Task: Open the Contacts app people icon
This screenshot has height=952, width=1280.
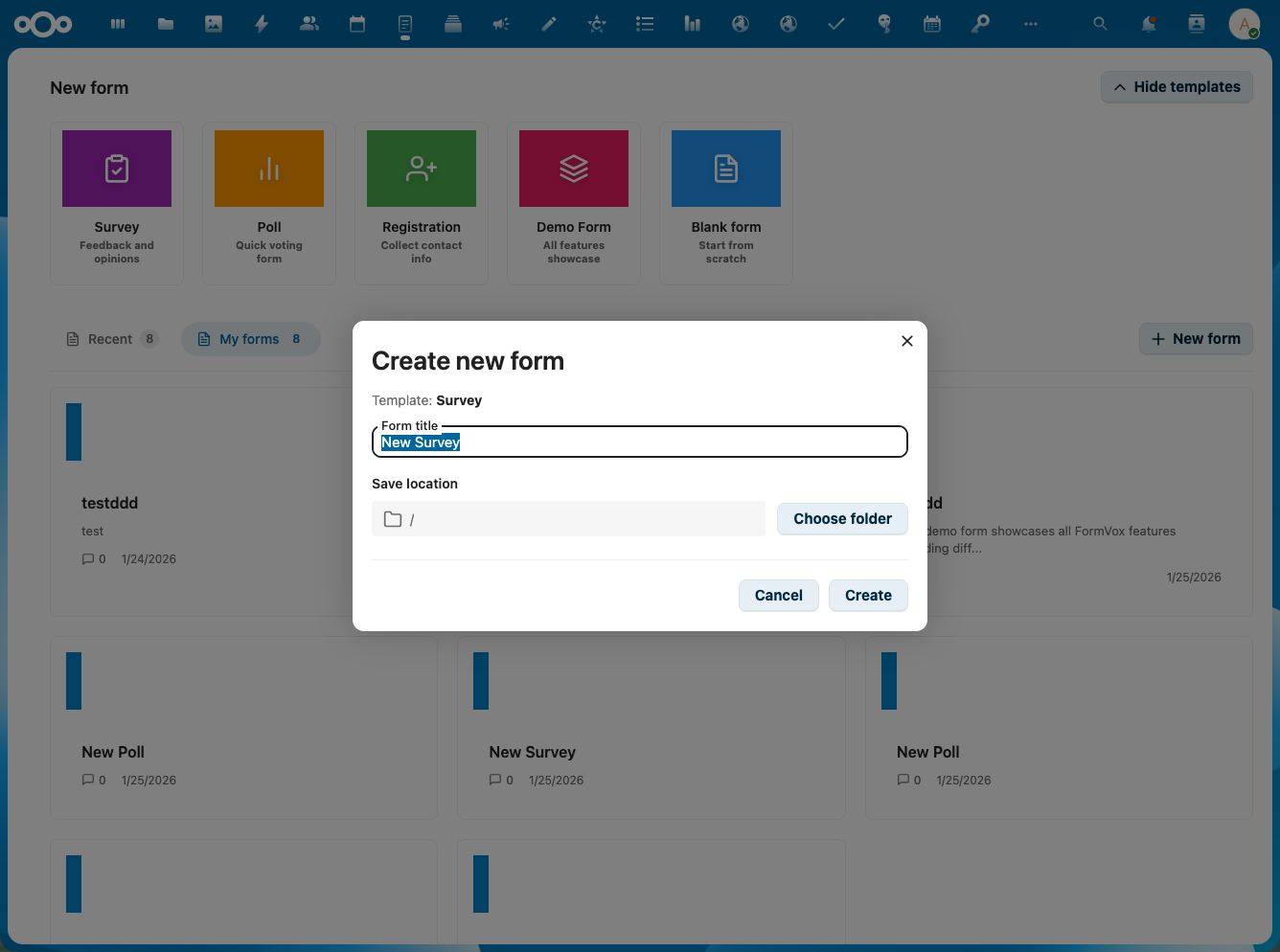Action: 309,24
